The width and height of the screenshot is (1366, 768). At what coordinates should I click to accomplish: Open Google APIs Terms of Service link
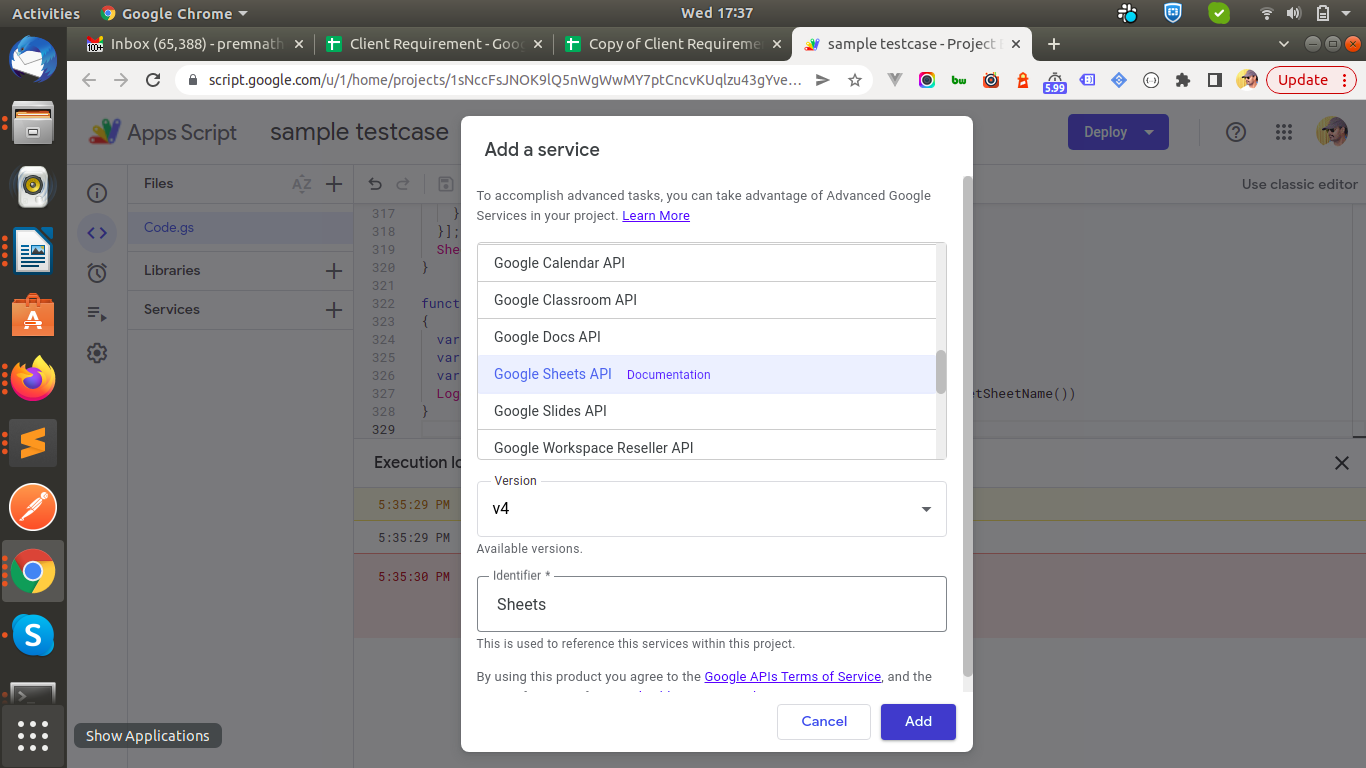[x=793, y=677]
